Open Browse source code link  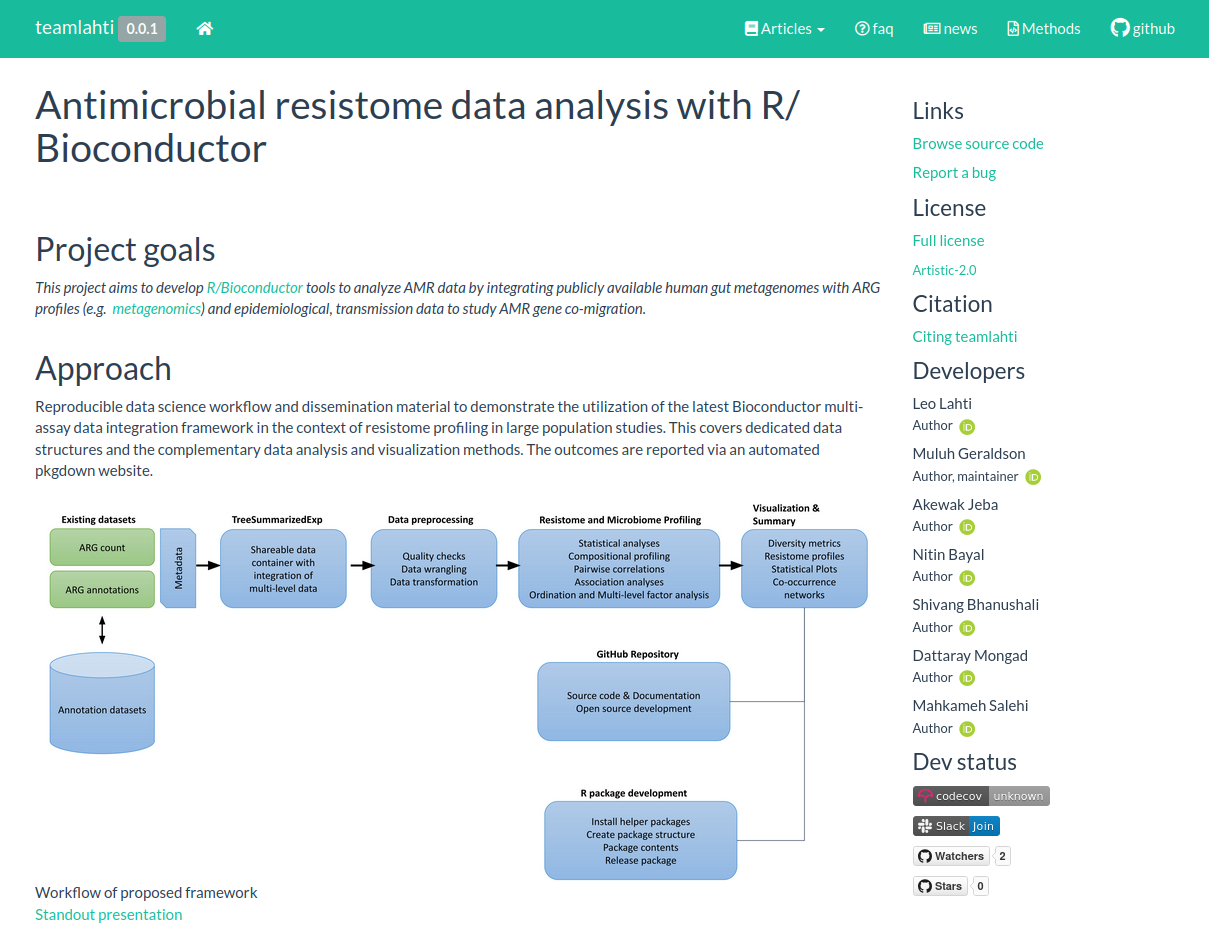(x=978, y=144)
